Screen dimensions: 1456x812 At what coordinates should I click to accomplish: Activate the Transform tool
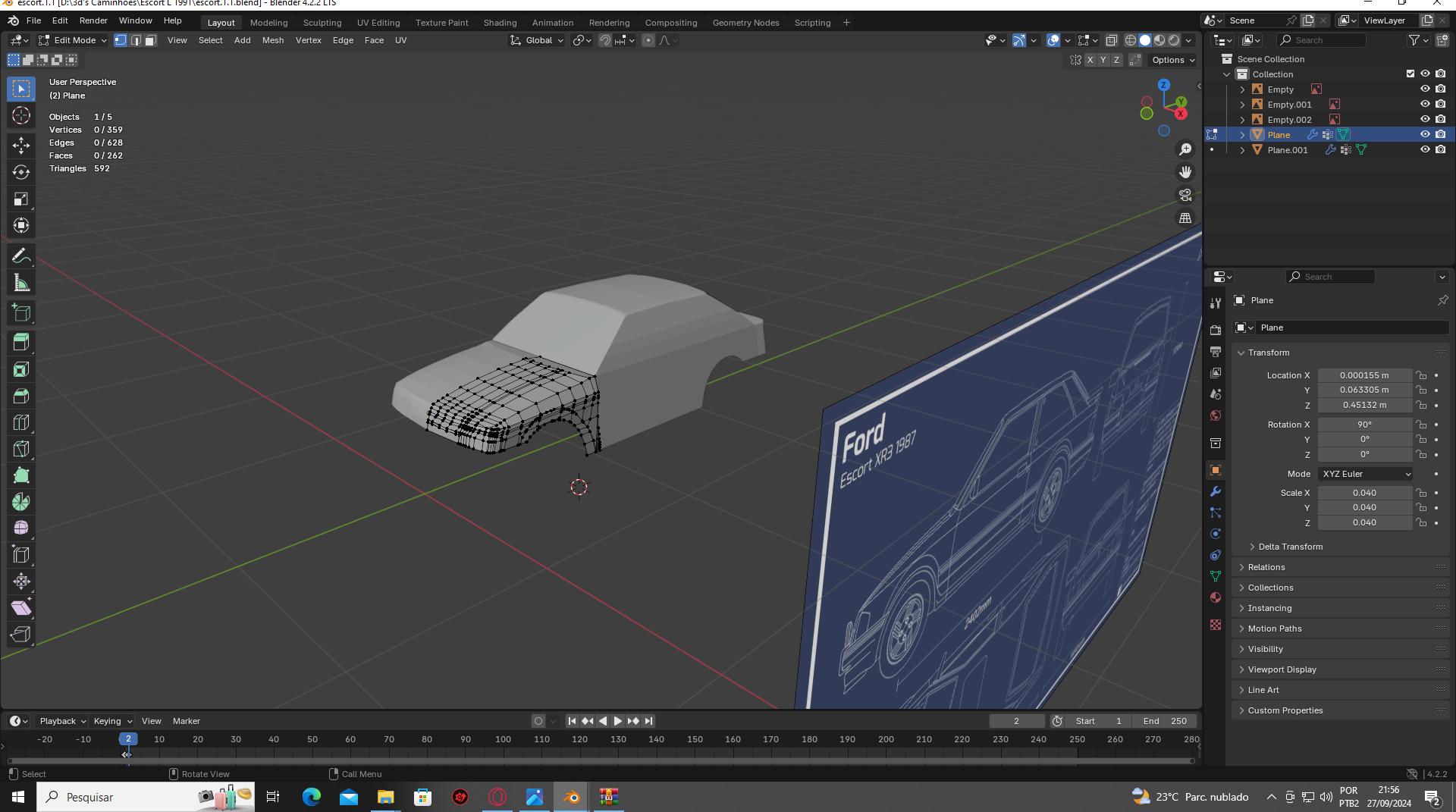(x=21, y=225)
